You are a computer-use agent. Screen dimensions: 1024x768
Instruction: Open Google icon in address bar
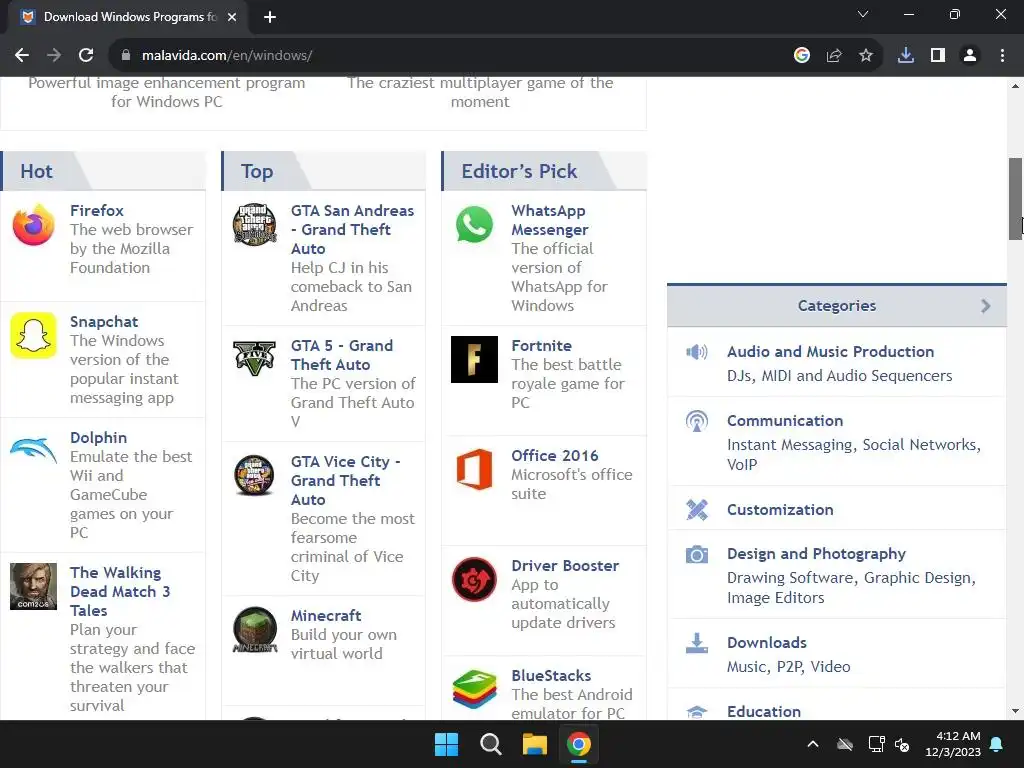pos(802,56)
